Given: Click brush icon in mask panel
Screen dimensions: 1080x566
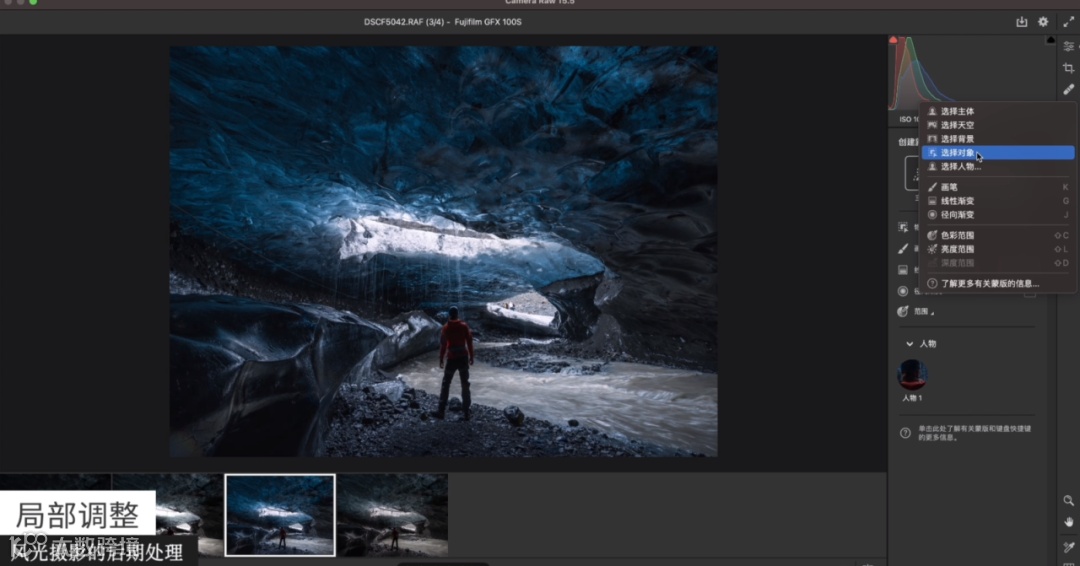Looking at the screenshot, I should click(903, 249).
